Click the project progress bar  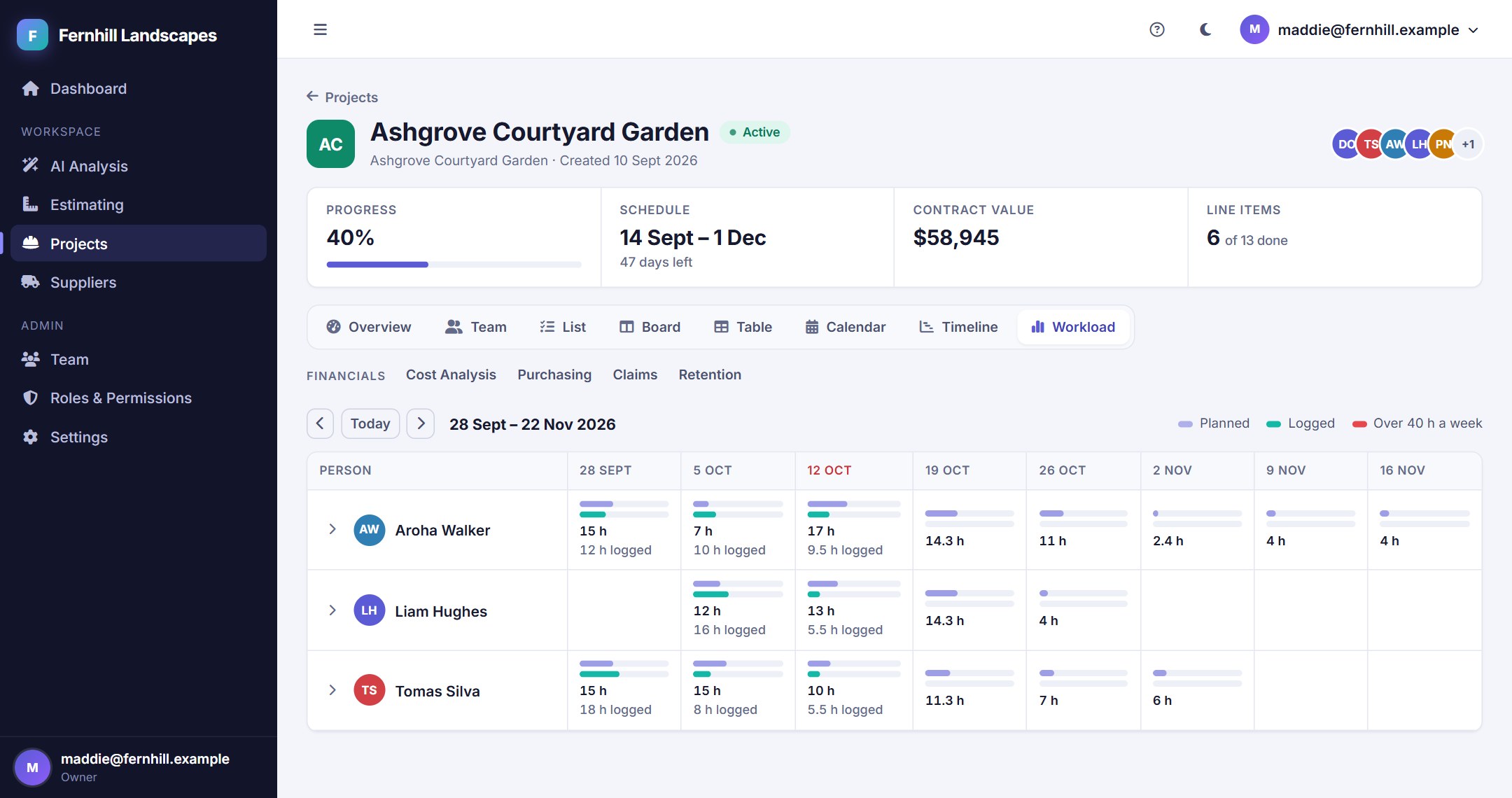tap(454, 265)
